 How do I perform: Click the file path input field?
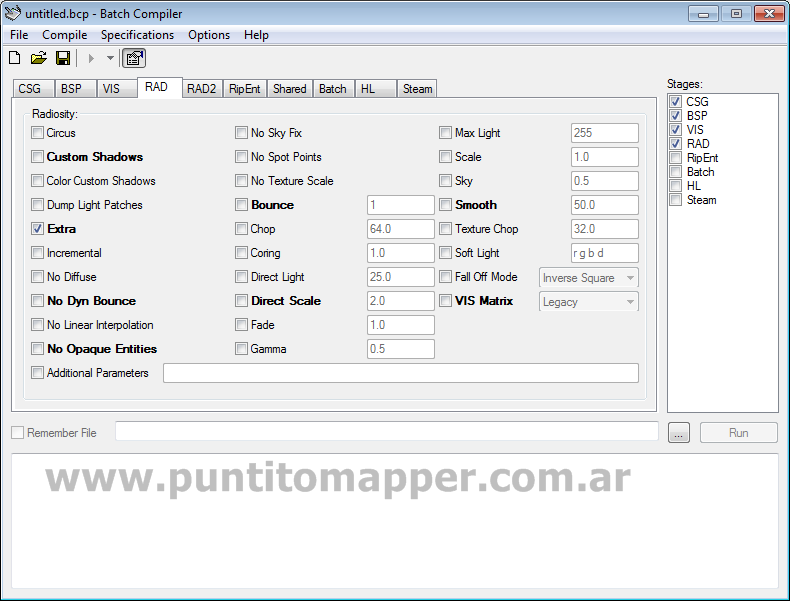386,431
